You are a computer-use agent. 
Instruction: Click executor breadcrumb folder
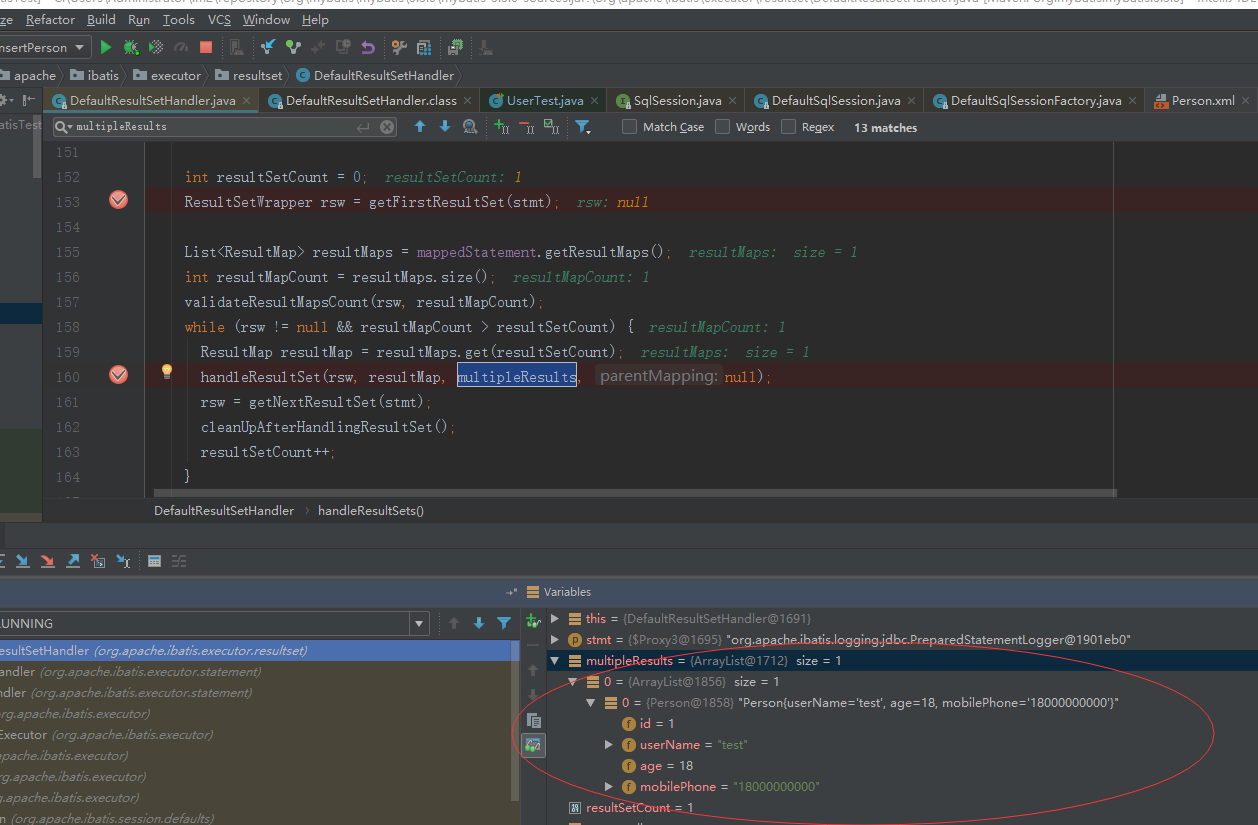[x=166, y=76]
